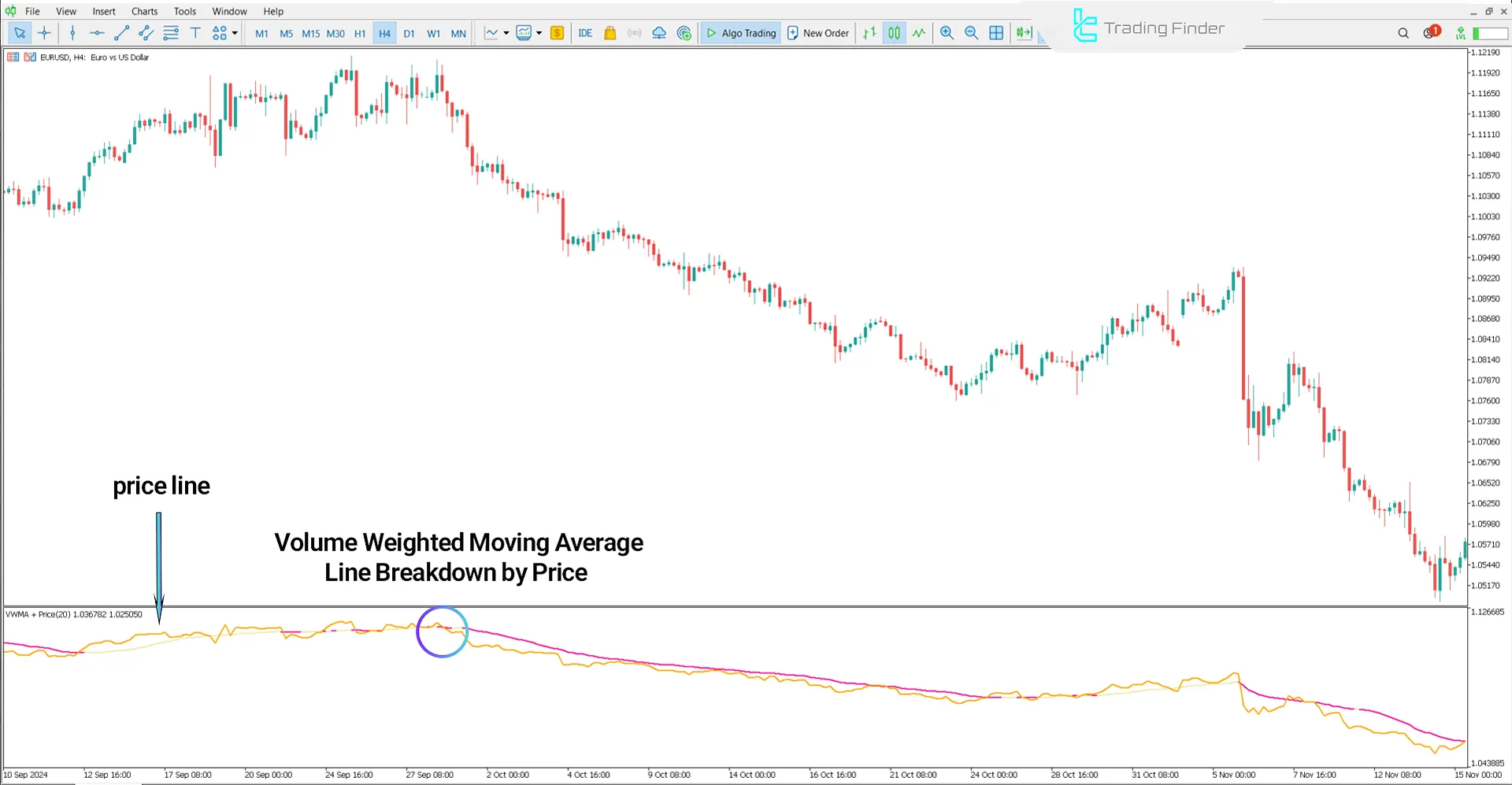Zoom in on the chart
Viewport: 1512px width, 785px height.
click(947, 33)
